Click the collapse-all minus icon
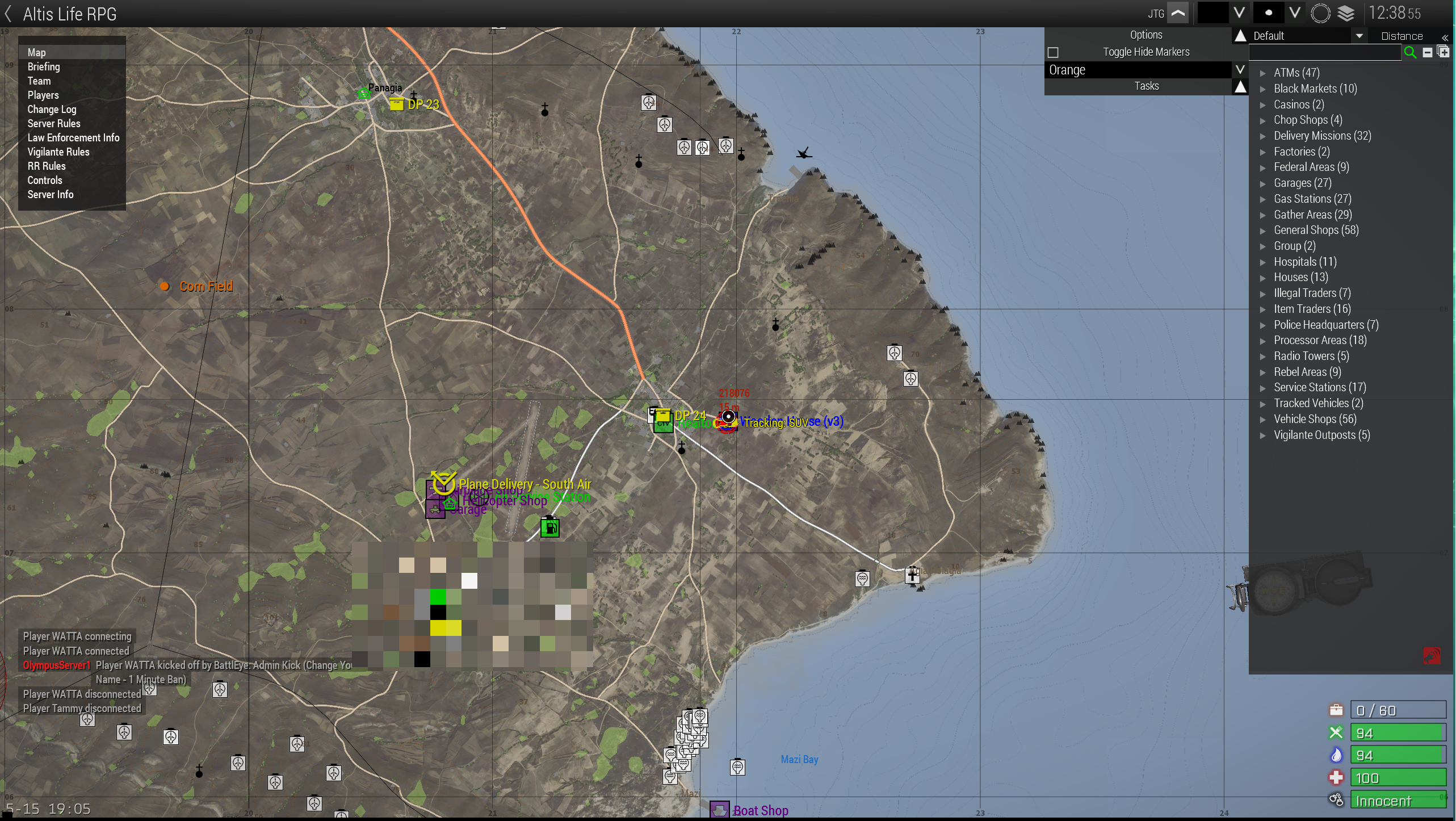1456x821 pixels. [x=1427, y=52]
